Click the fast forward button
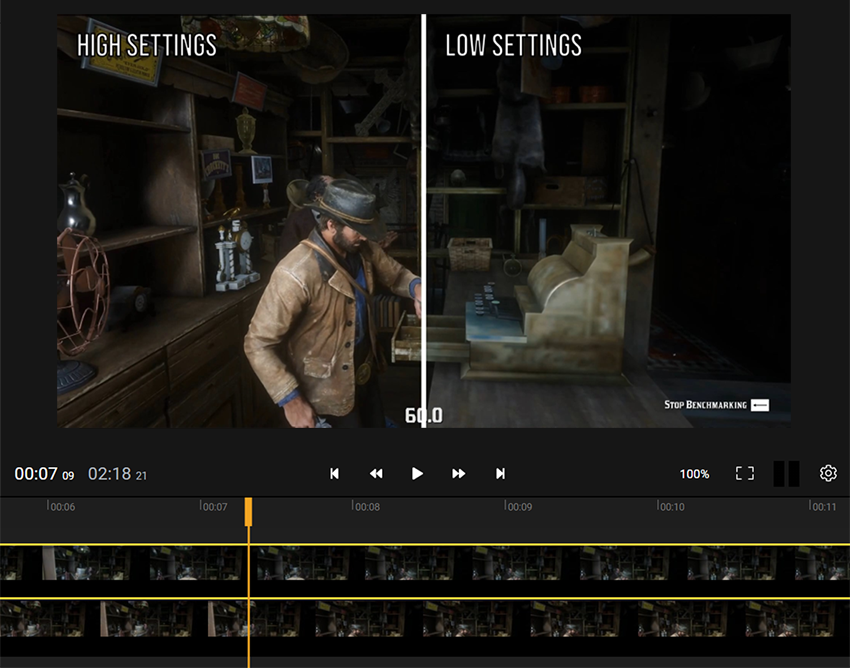Image resolution: width=850 pixels, height=668 pixels. [459, 473]
